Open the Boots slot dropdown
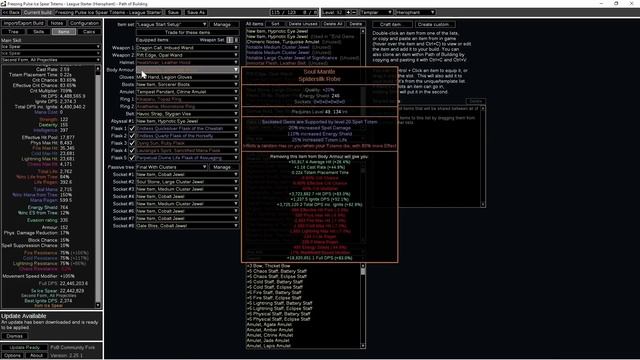Viewport: 640px width, 360px height. 187,84
